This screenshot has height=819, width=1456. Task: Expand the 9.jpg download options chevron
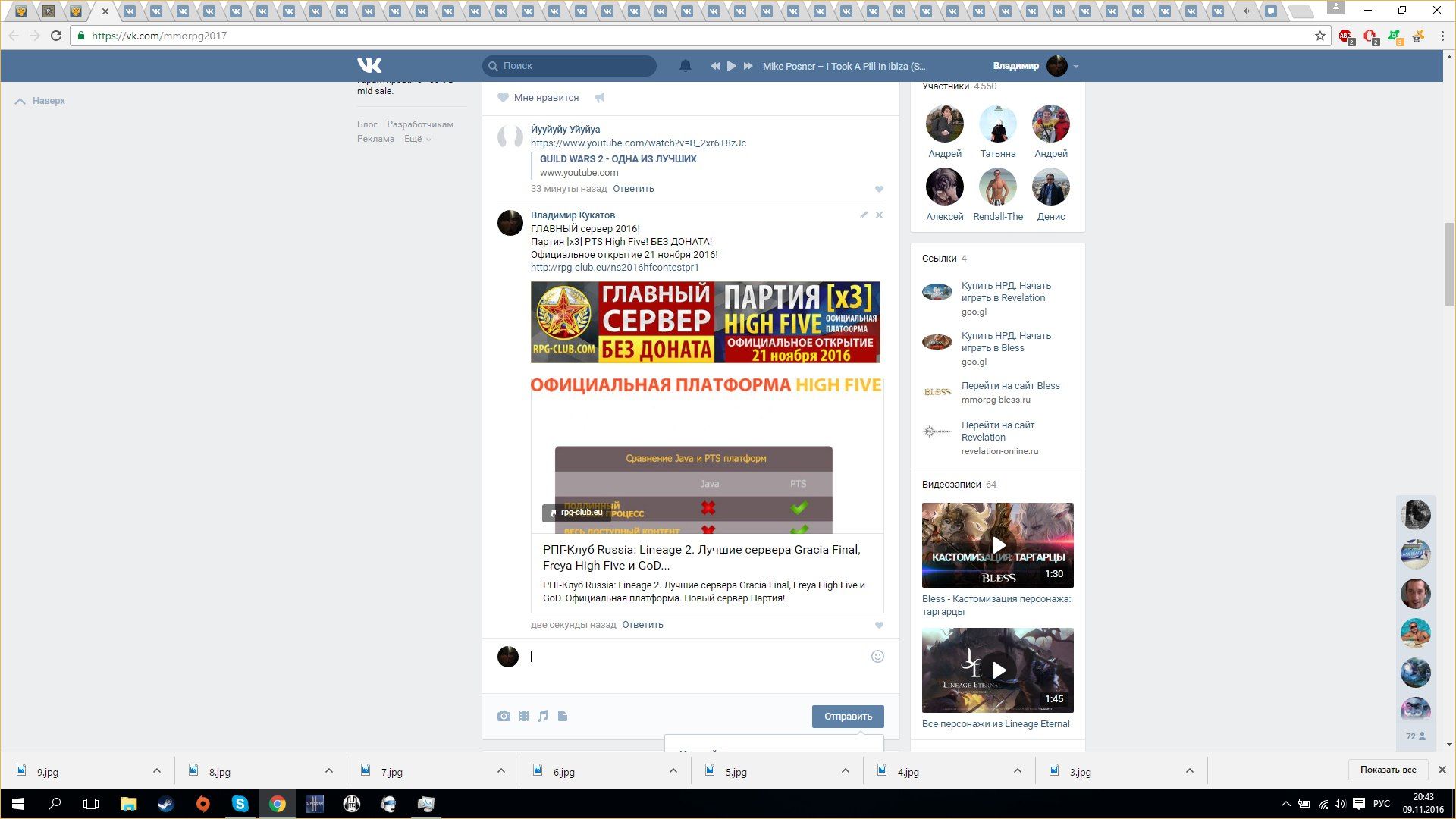[x=157, y=771]
